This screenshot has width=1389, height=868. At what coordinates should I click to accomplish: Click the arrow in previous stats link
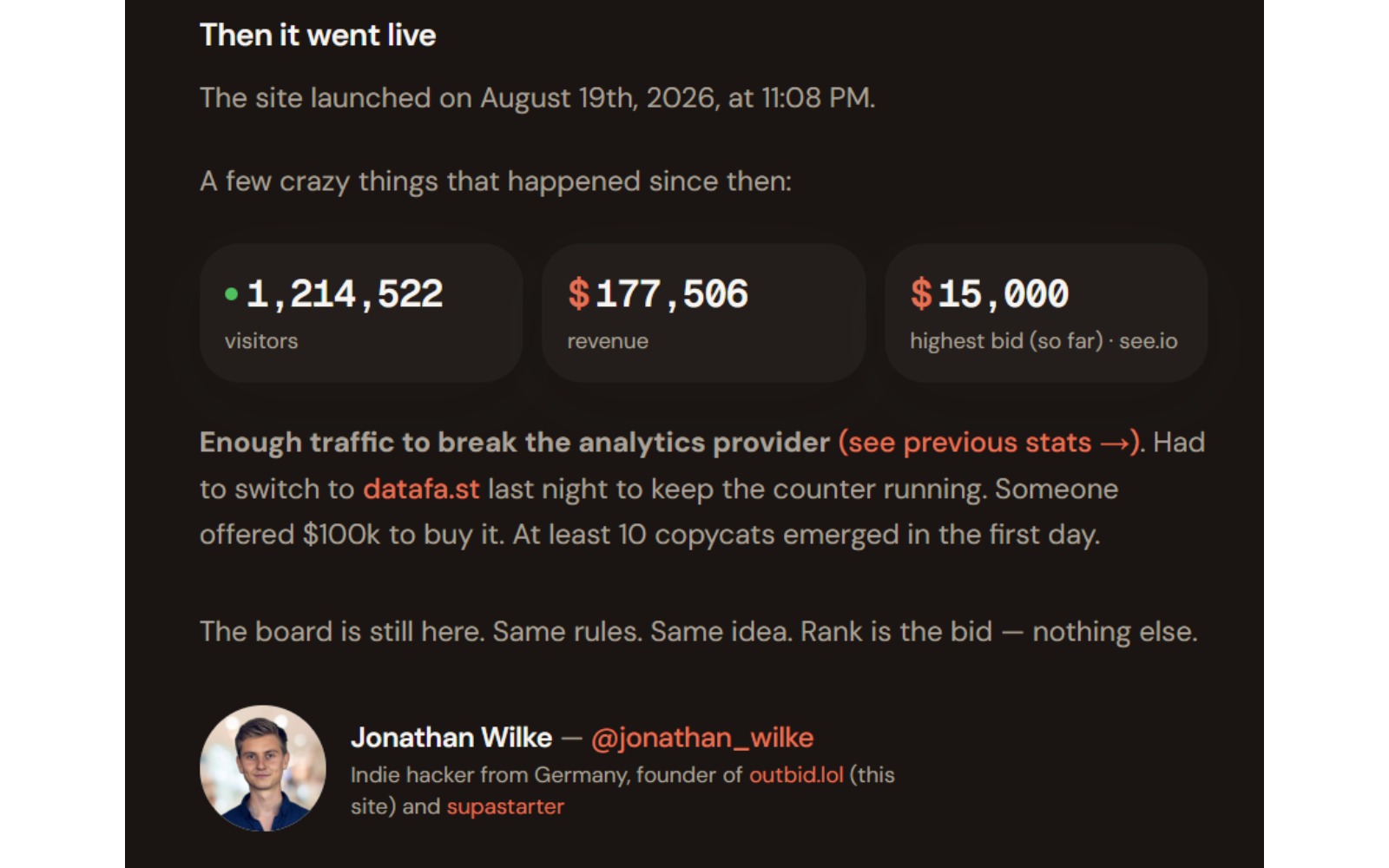pyautogui.click(x=1114, y=444)
